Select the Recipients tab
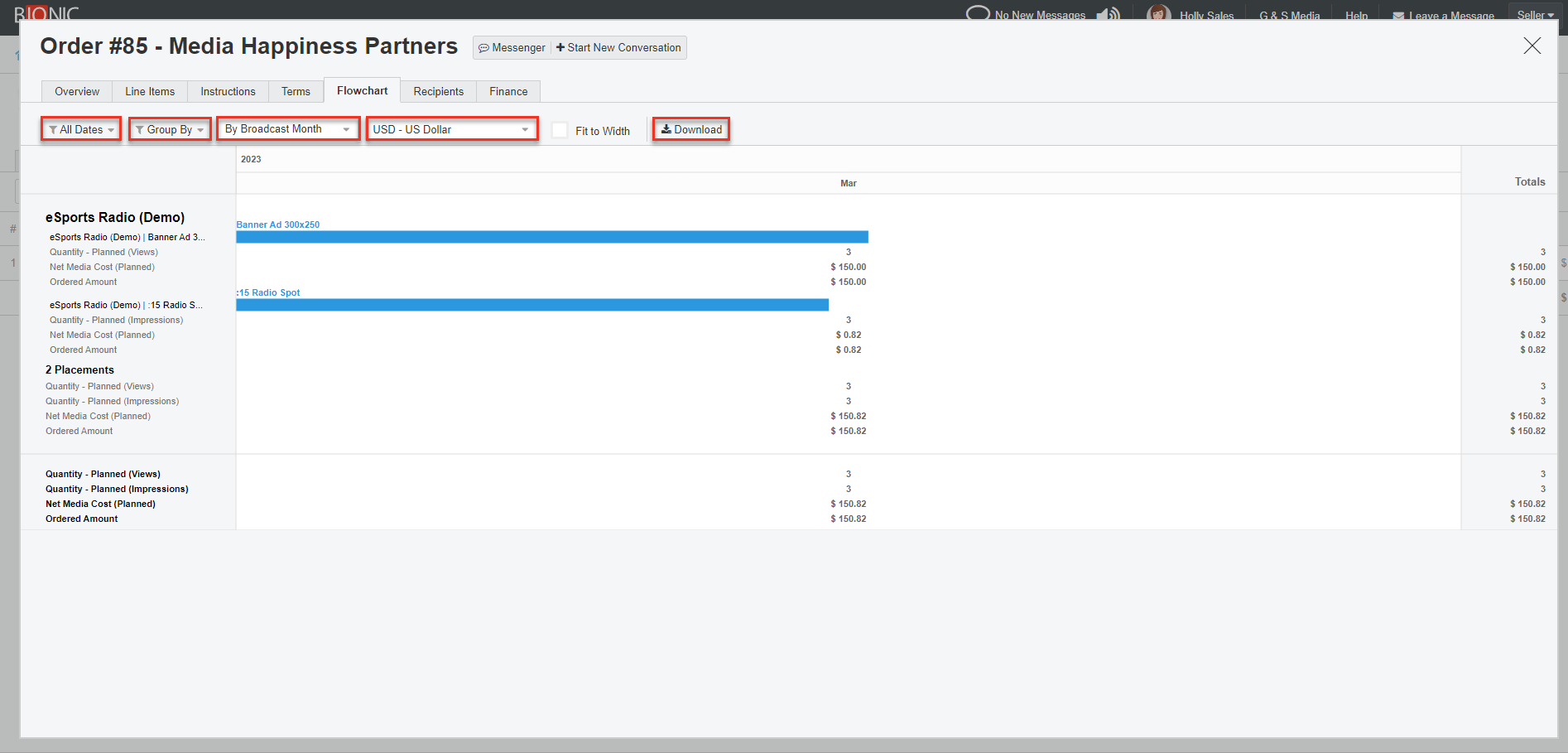 click(438, 91)
